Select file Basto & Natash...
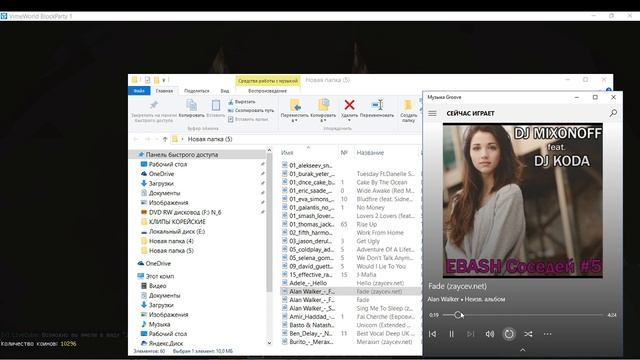Screen dimensions: 640x360 click(x=311, y=325)
